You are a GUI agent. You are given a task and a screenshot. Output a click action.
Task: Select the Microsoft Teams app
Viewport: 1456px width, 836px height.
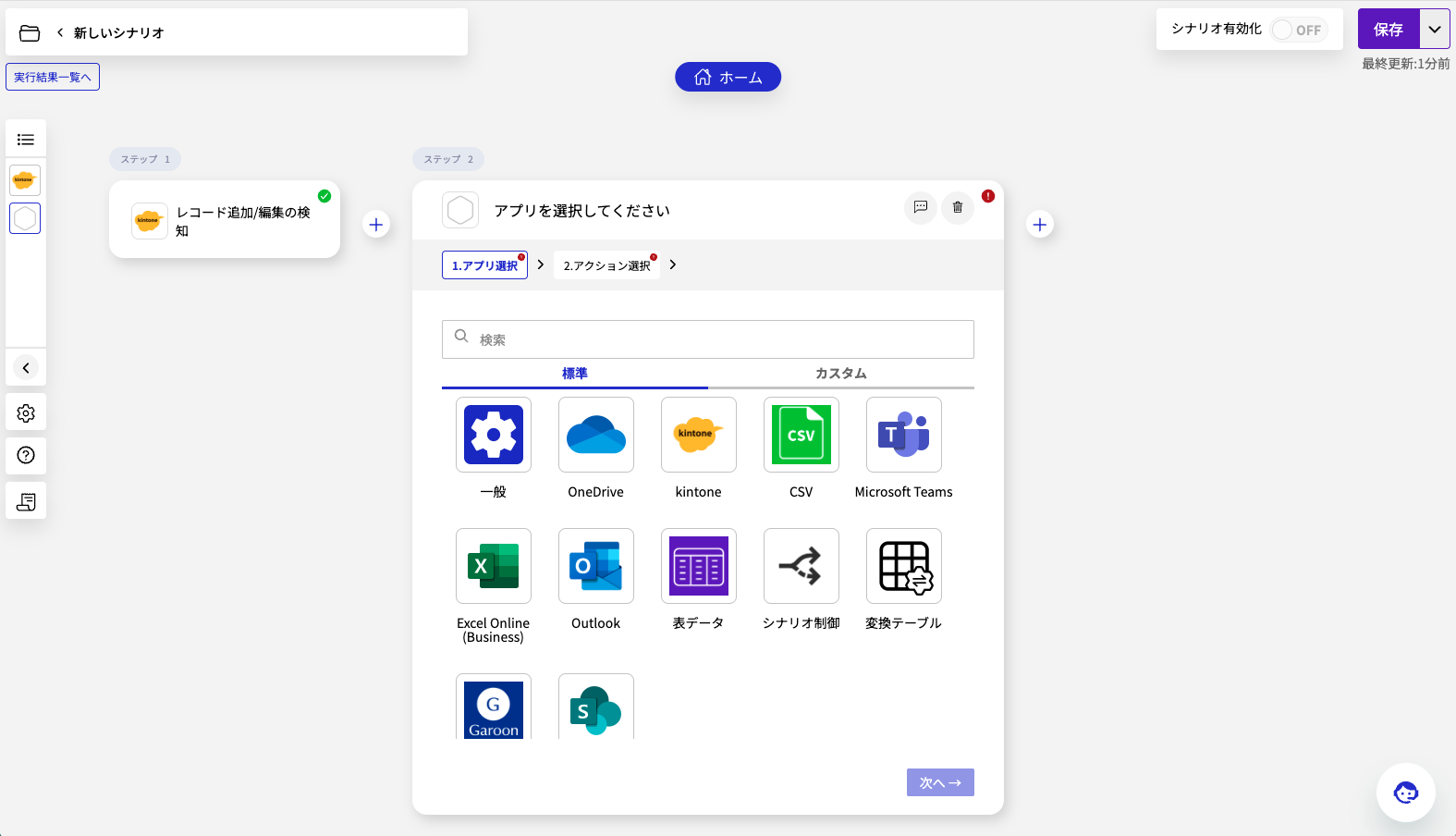903,435
